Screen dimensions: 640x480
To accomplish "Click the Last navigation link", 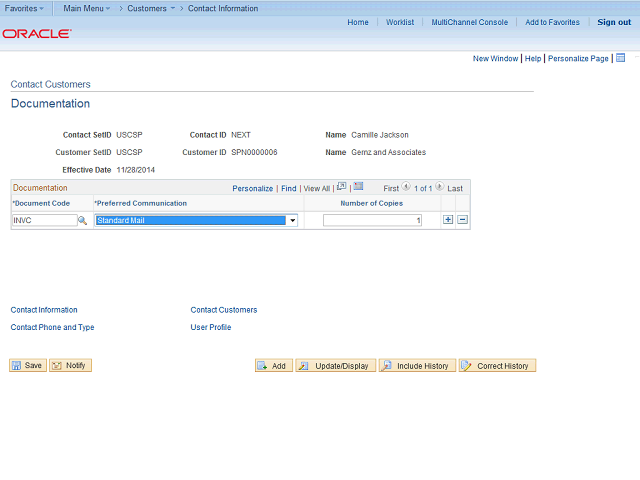I will (455, 188).
